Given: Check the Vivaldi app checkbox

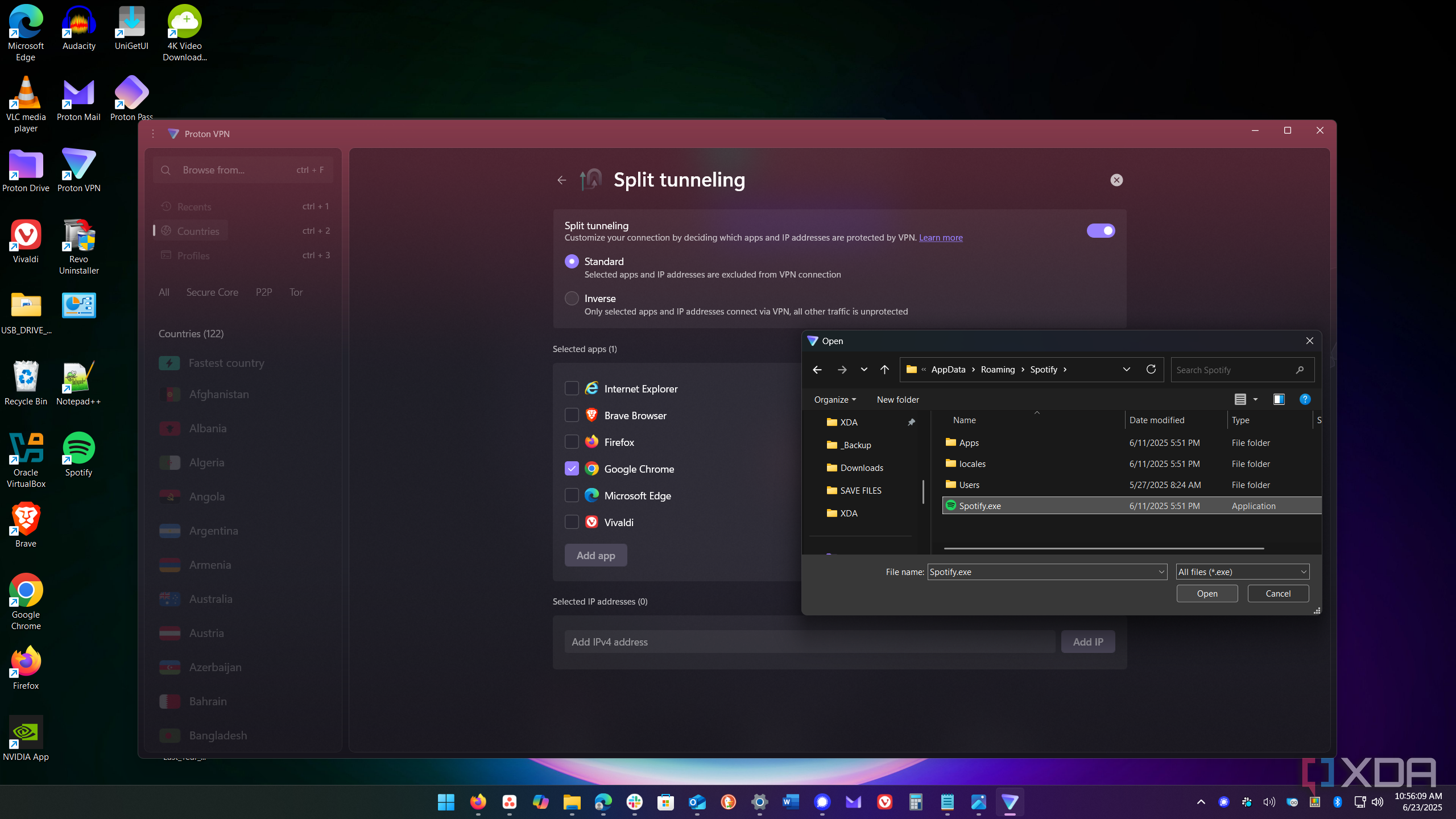Looking at the screenshot, I should coord(572,522).
